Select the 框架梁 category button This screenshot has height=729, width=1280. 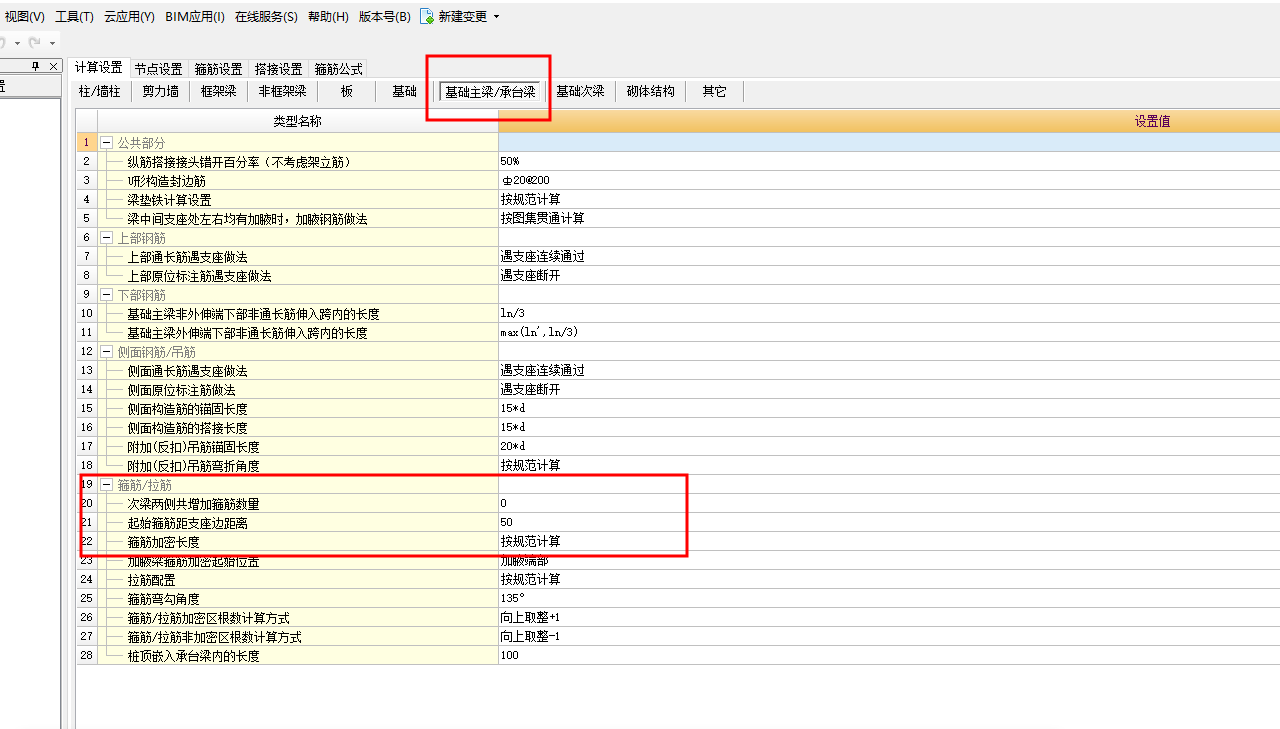[218, 91]
